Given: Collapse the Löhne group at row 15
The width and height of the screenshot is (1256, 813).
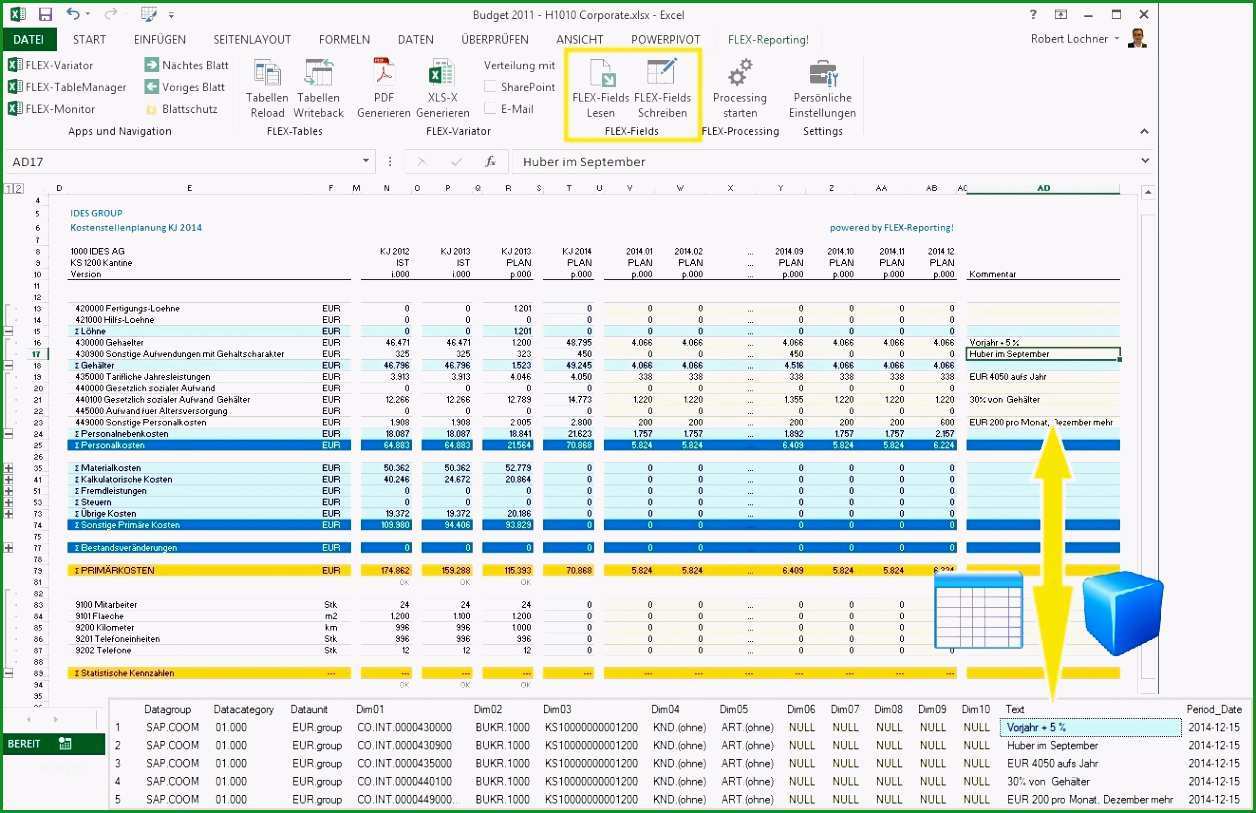Looking at the screenshot, I should tap(9, 331).
